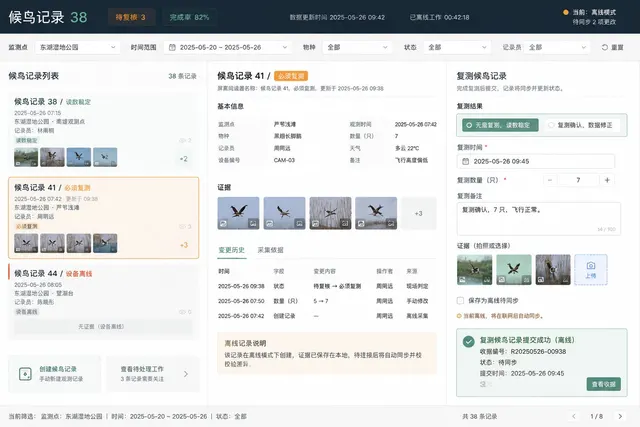Click the +3 more evidence tile in 证据

point(419,213)
